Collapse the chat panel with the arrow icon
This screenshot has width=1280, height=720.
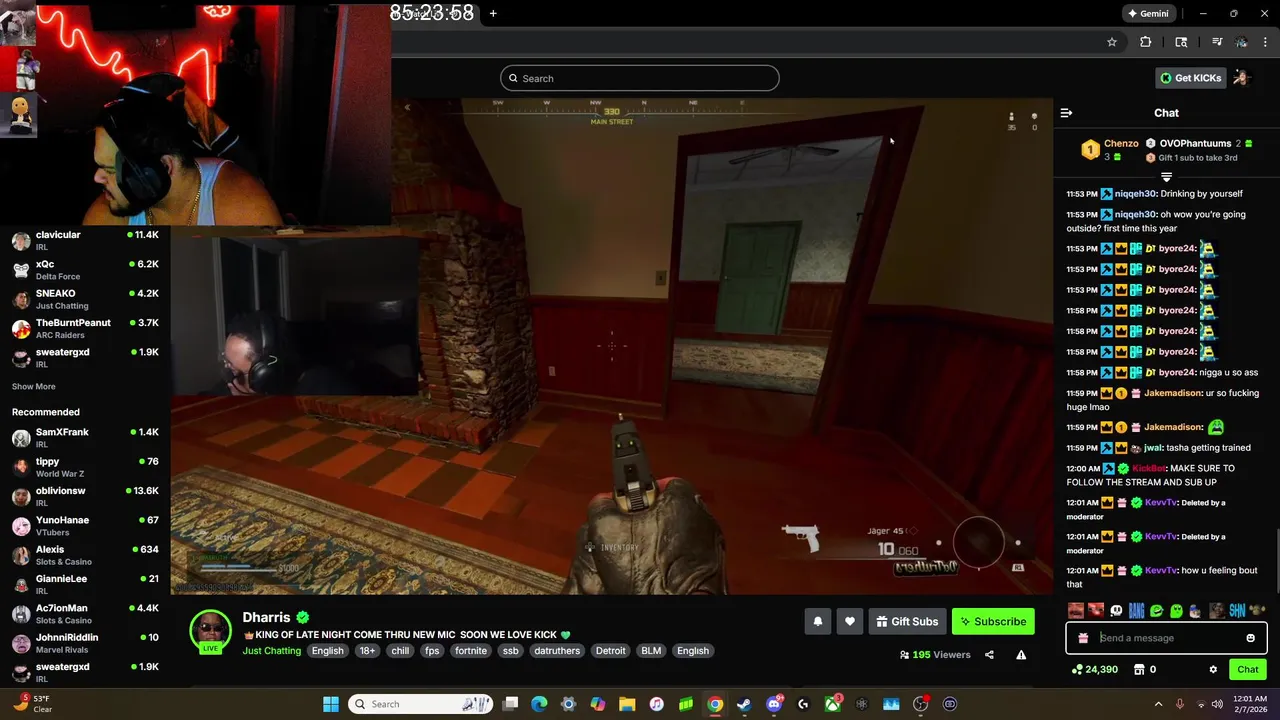click(x=1066, y=113)
